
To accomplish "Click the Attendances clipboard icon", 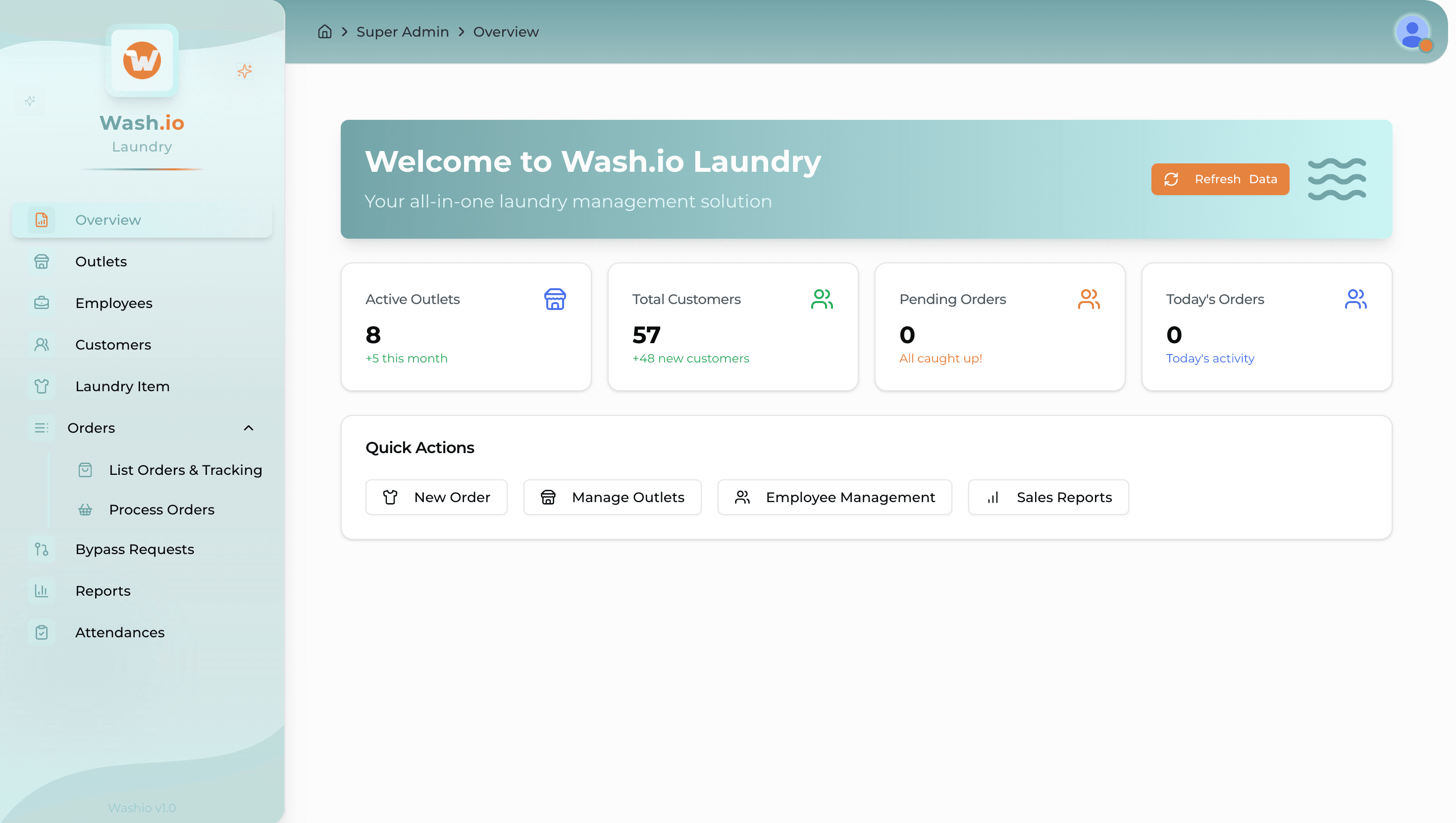I will pyautogui.click(x=42, y=632).
